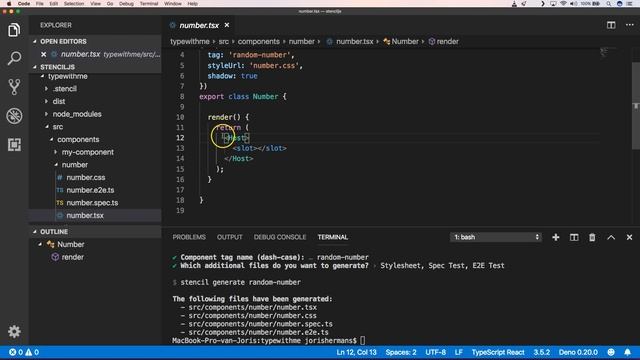Expand the .stencil folder
Viewport: 640px width, 360px height.
tap(64, 89)
